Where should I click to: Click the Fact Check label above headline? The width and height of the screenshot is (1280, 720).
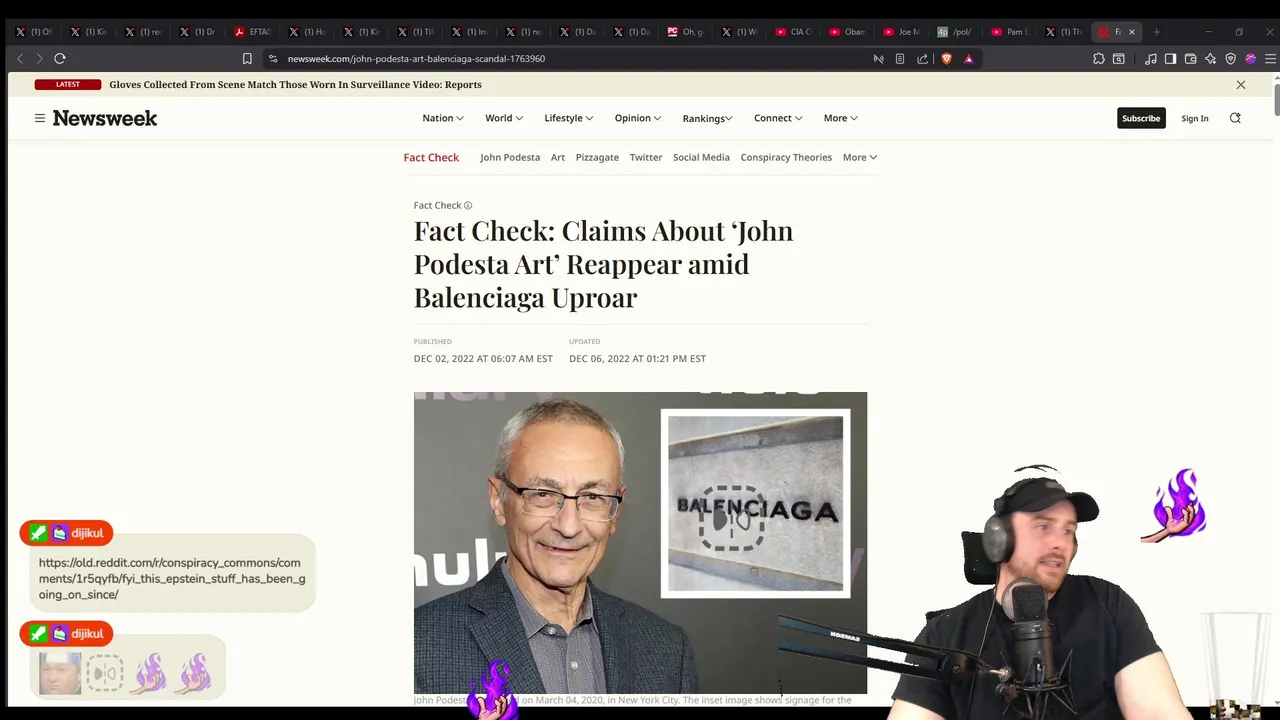click(437, 206)
